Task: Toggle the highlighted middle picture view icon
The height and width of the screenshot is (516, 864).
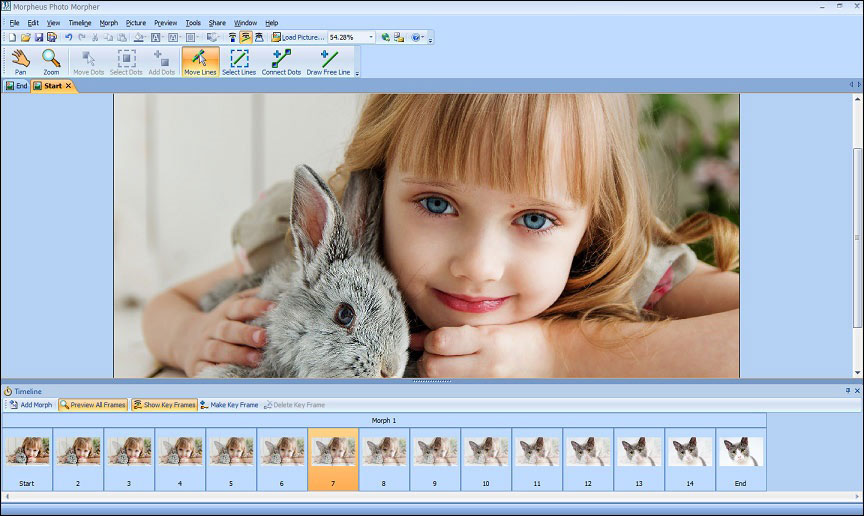Action: (245, 37)
